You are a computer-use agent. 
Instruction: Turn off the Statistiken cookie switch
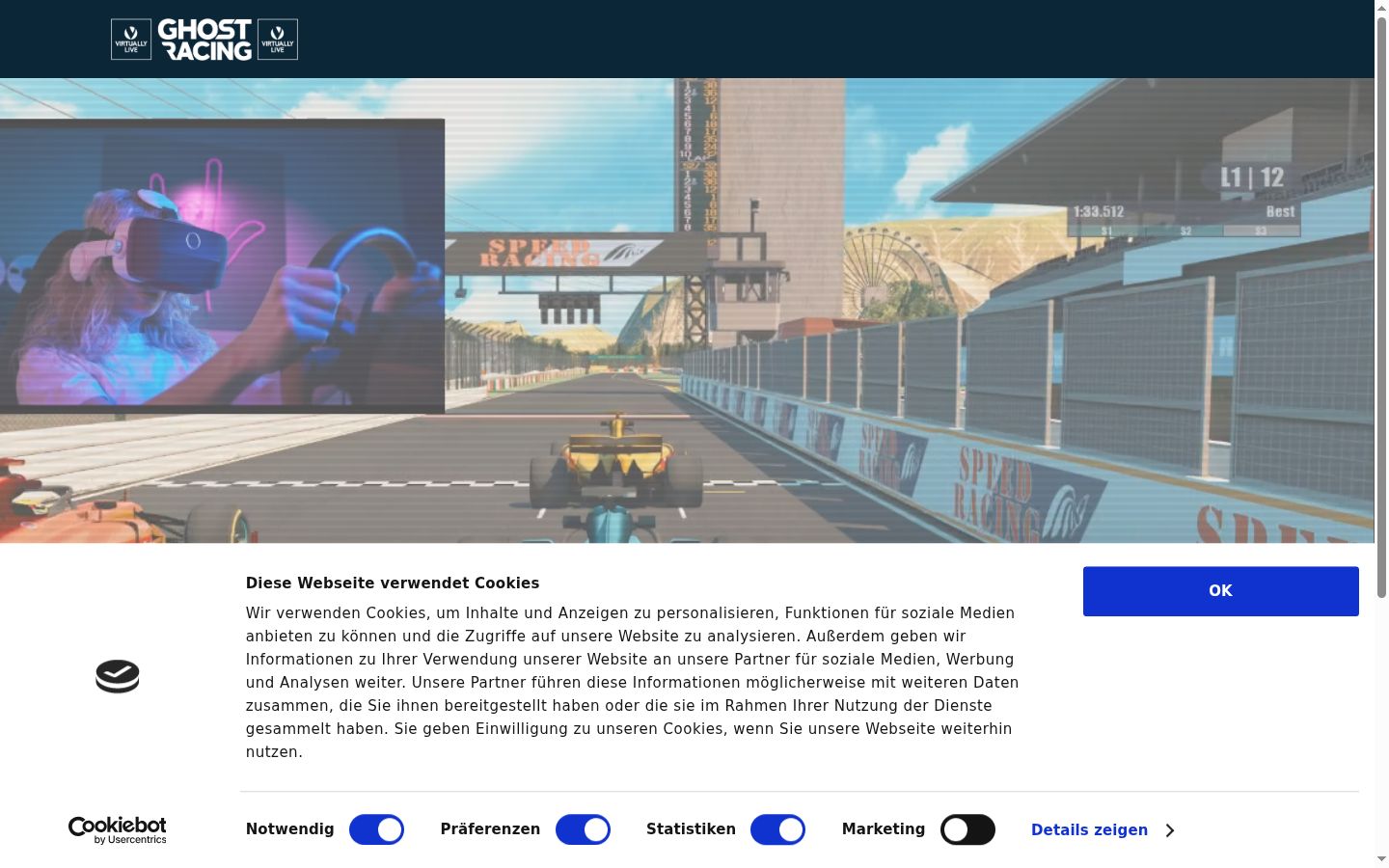[x=777, y=829]
